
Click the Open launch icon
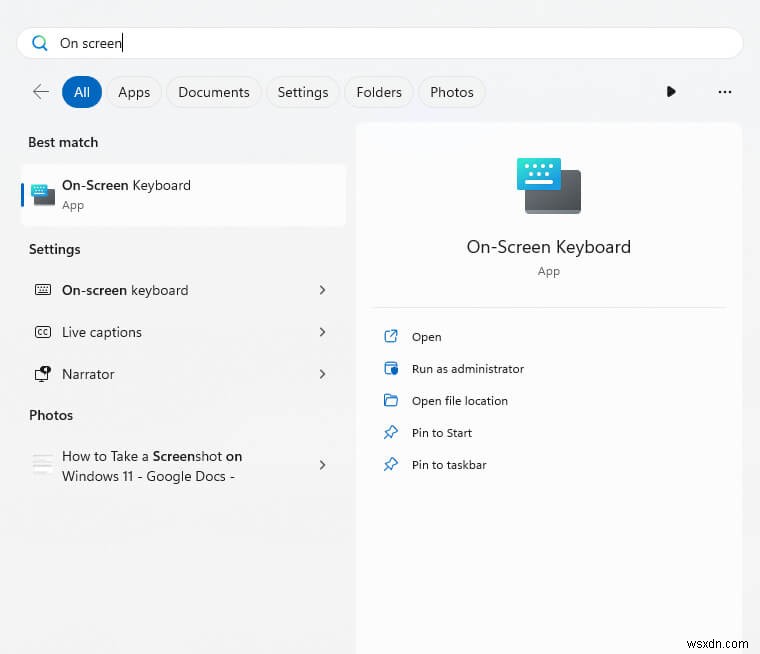click(x=391, y=336)
